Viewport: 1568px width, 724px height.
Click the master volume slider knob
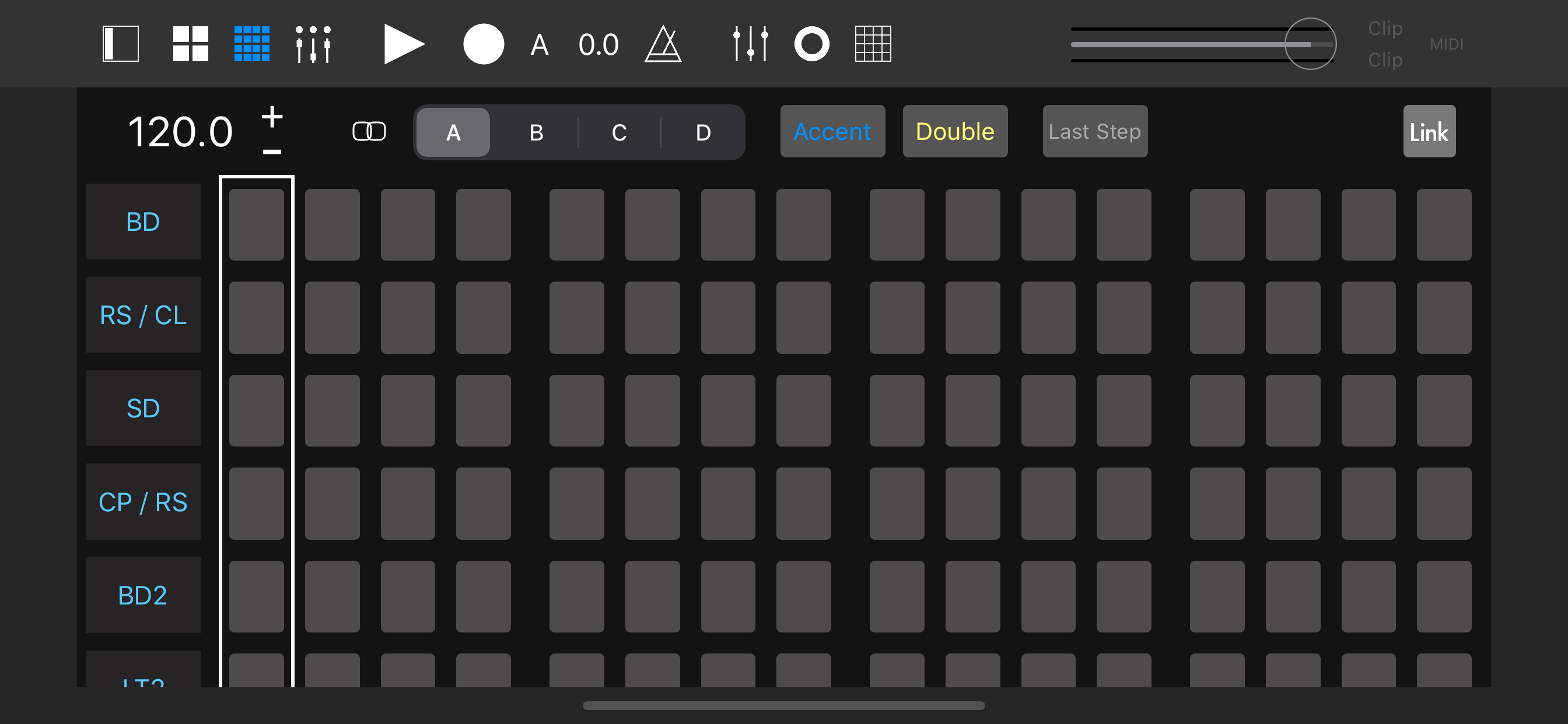pyautogui.click(x=1310, y=44)
